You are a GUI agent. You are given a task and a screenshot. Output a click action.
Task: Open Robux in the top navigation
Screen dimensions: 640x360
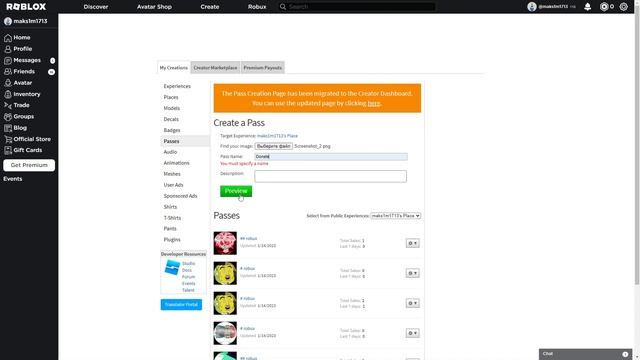pyautogui.click(x=257, y=7)
